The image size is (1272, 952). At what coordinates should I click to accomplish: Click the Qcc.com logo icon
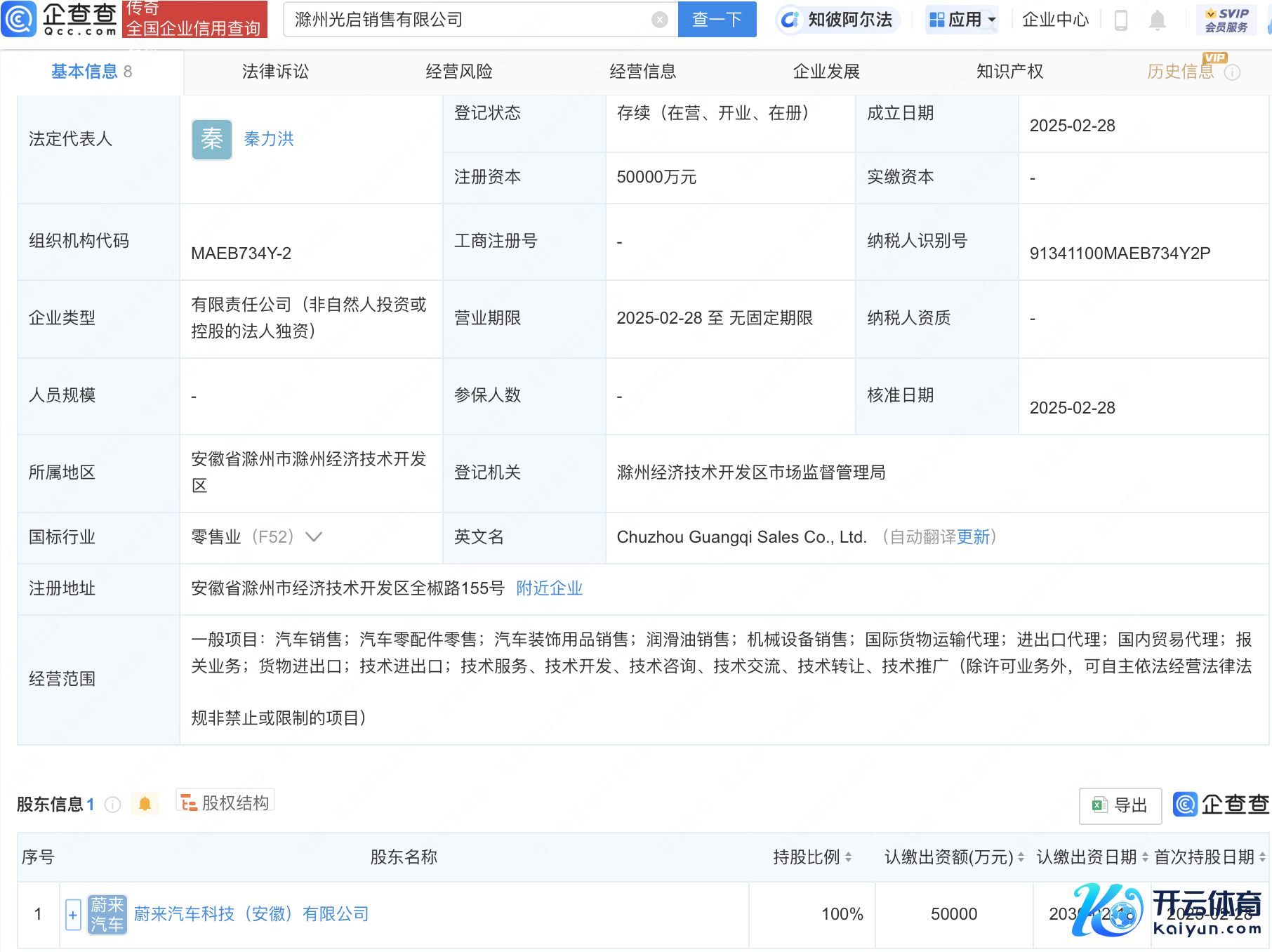19,19
